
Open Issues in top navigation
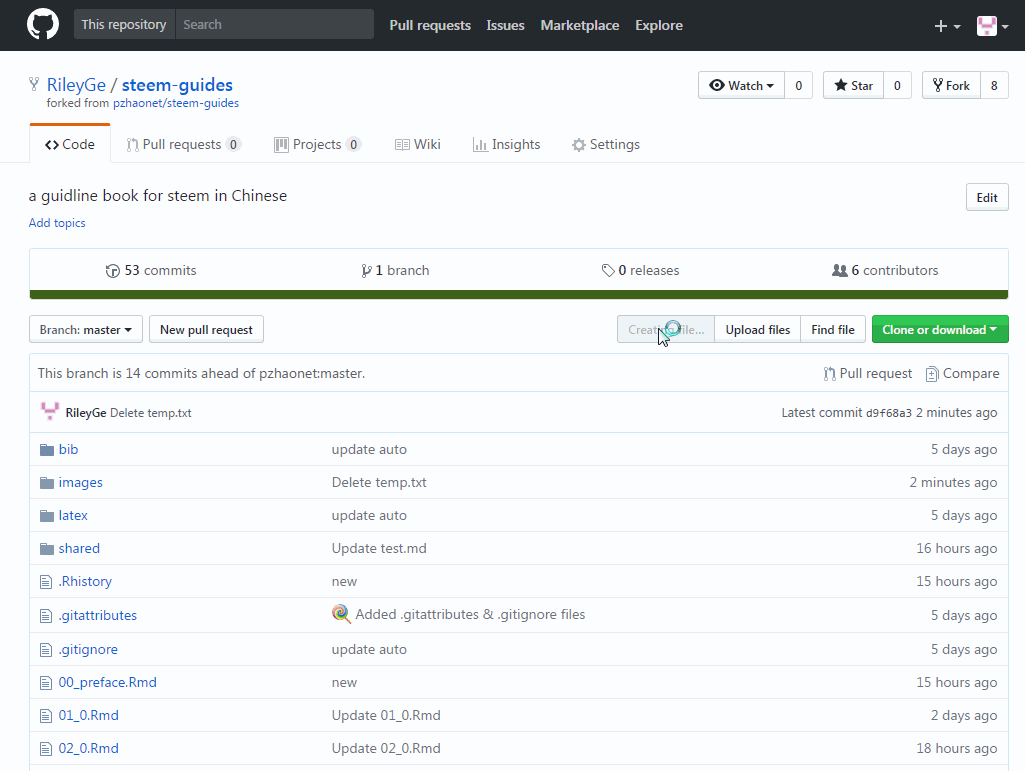pyautogui.click(x=505, y=26)
